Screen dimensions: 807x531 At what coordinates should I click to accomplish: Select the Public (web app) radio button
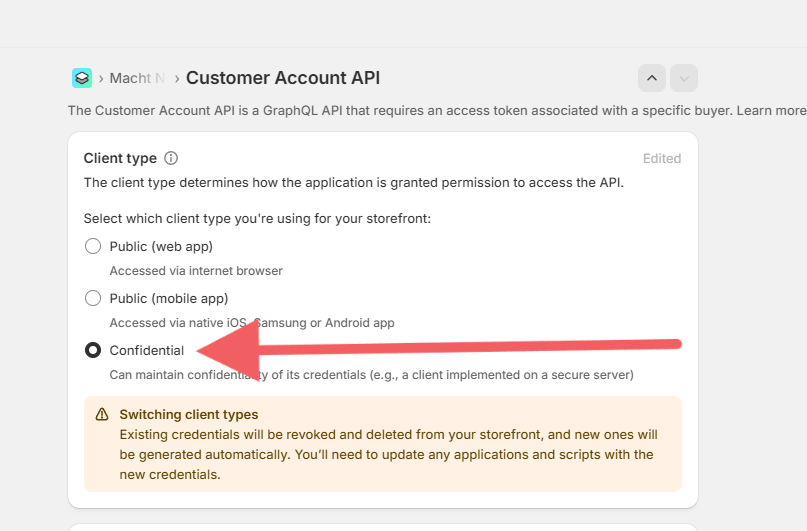[x=93, y=246]
